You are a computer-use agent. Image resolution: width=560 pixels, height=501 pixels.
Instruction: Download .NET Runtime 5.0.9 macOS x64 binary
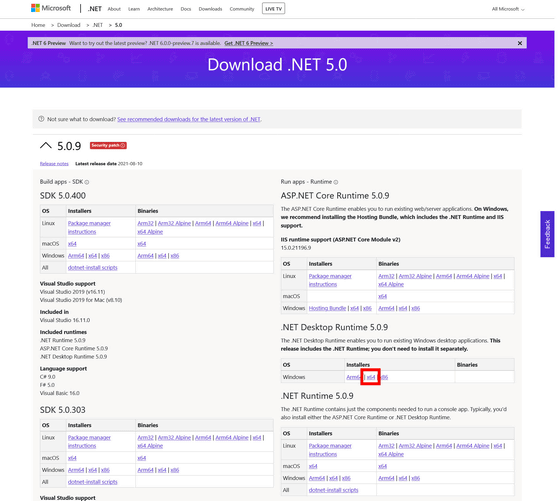tap(382, 466)
